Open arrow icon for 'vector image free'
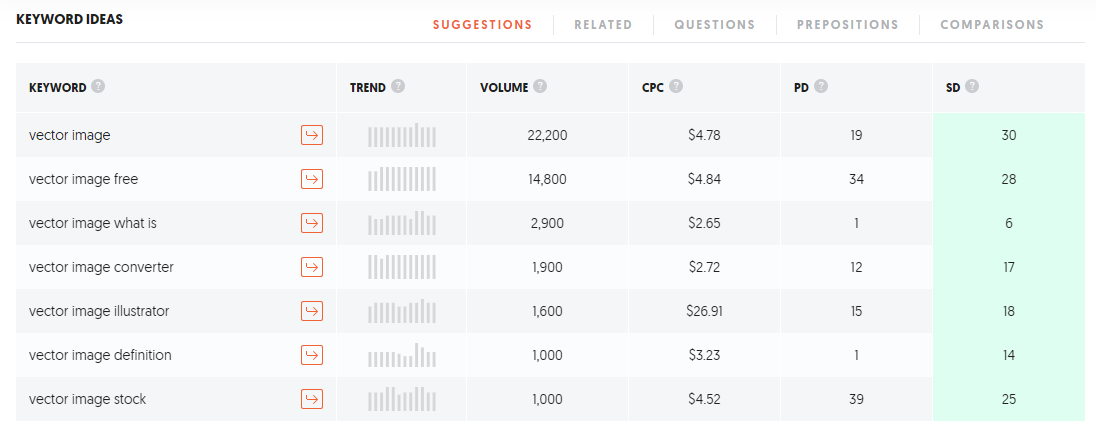Screen dimensions: 1096x426 (312, 179)
